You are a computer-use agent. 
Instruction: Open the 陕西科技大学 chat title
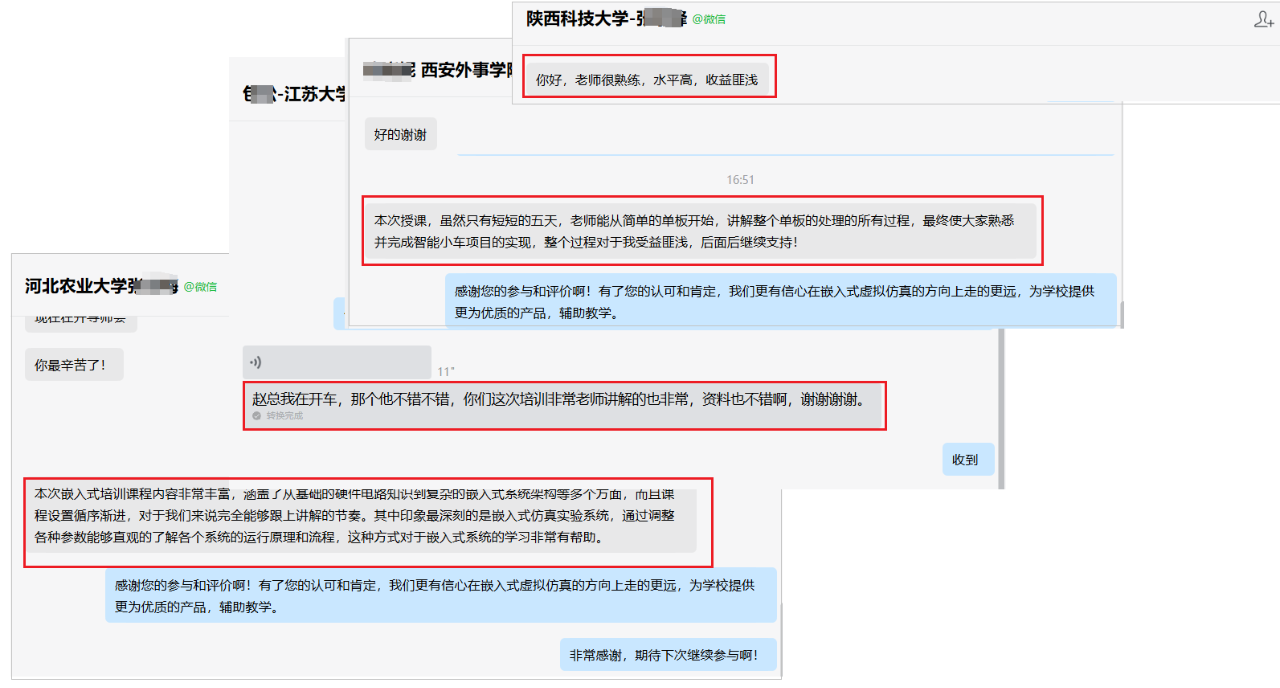(x=606, y=18)
